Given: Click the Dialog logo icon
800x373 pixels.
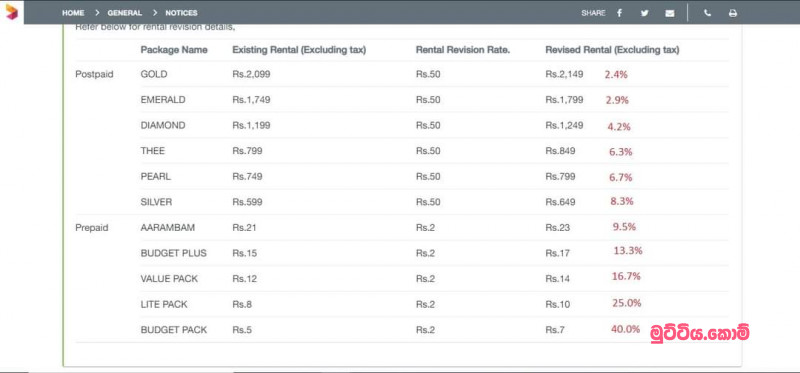Looking at the screenshot, I should point(11,12).
